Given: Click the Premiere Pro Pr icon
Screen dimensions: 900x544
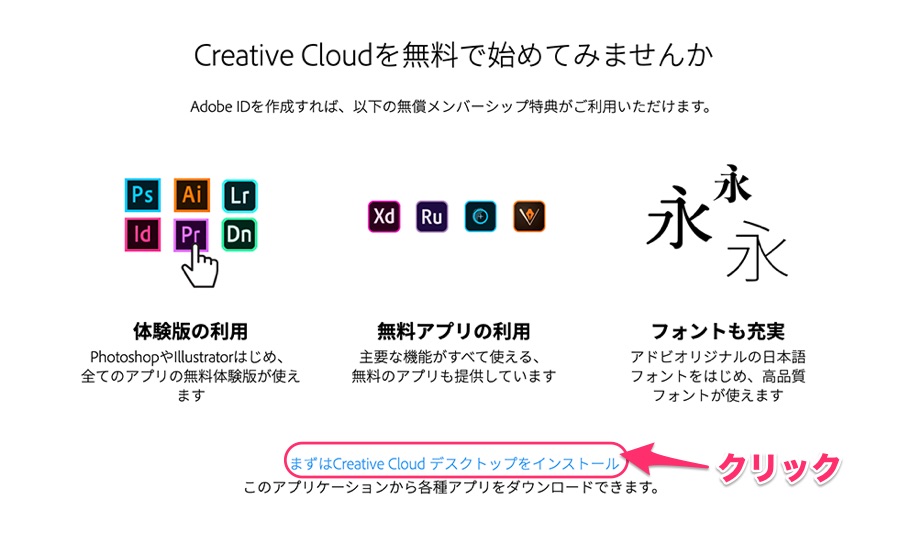Looking at the screenshot, I should click(x=191, y=235).
